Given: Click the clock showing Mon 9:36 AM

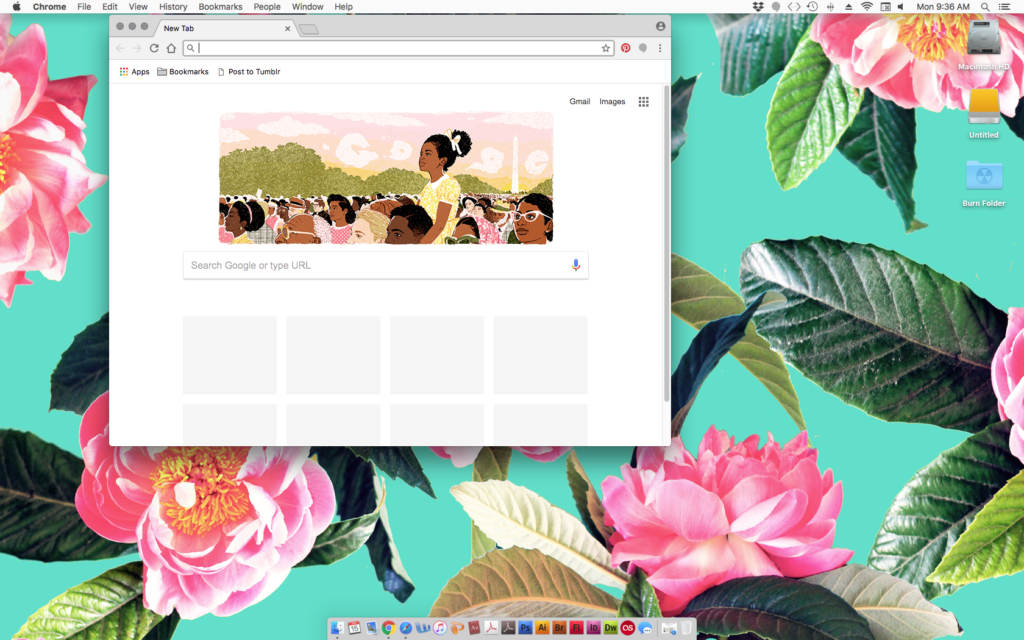Looking at the screenshot, I should pos(942,7).
